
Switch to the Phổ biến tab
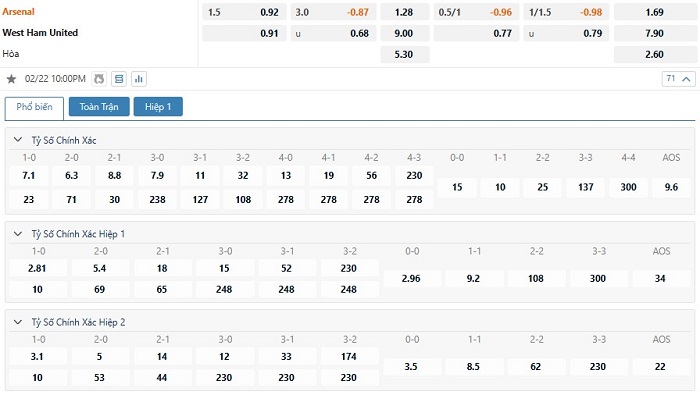[x=34, y=107]
